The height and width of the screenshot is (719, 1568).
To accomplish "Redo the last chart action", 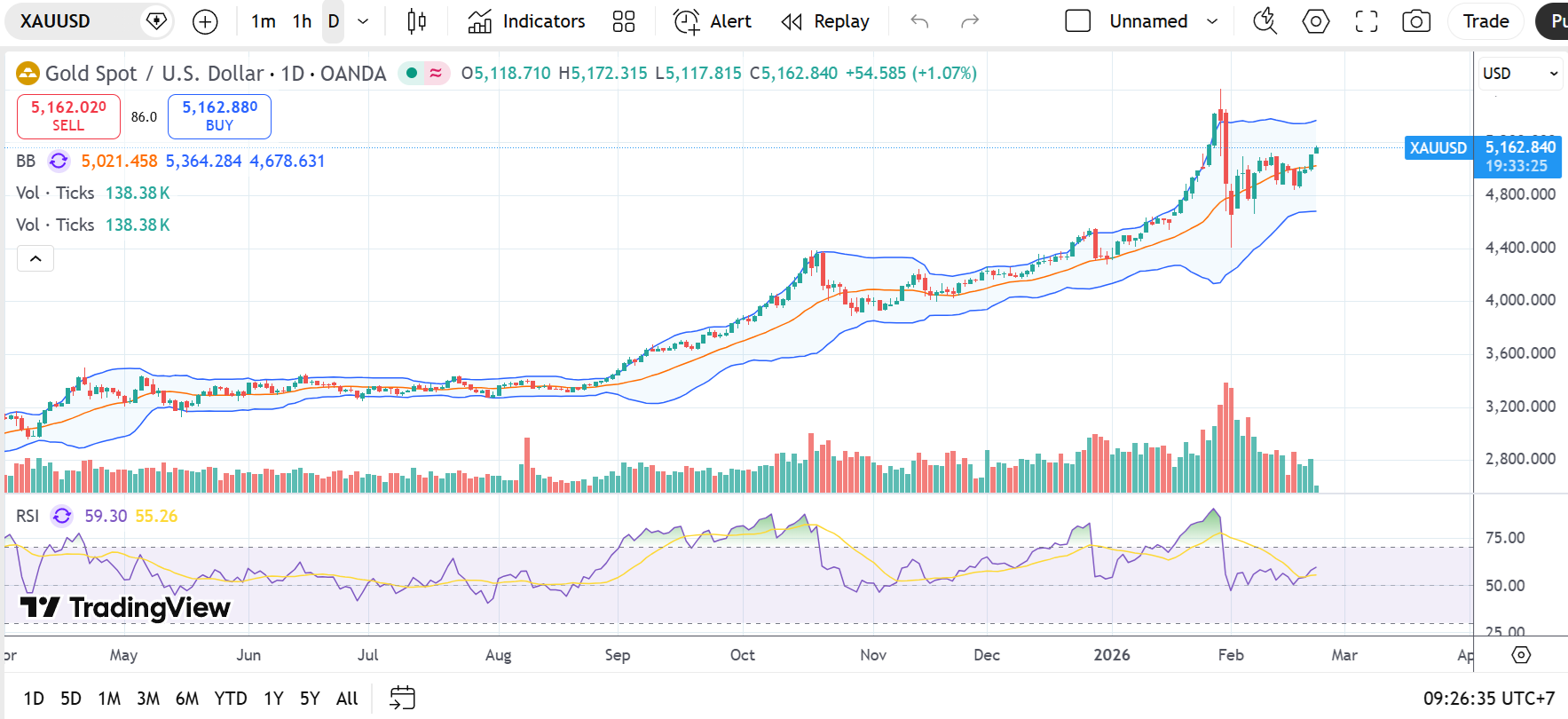I will pyautogui.click(x=970, y=21).
